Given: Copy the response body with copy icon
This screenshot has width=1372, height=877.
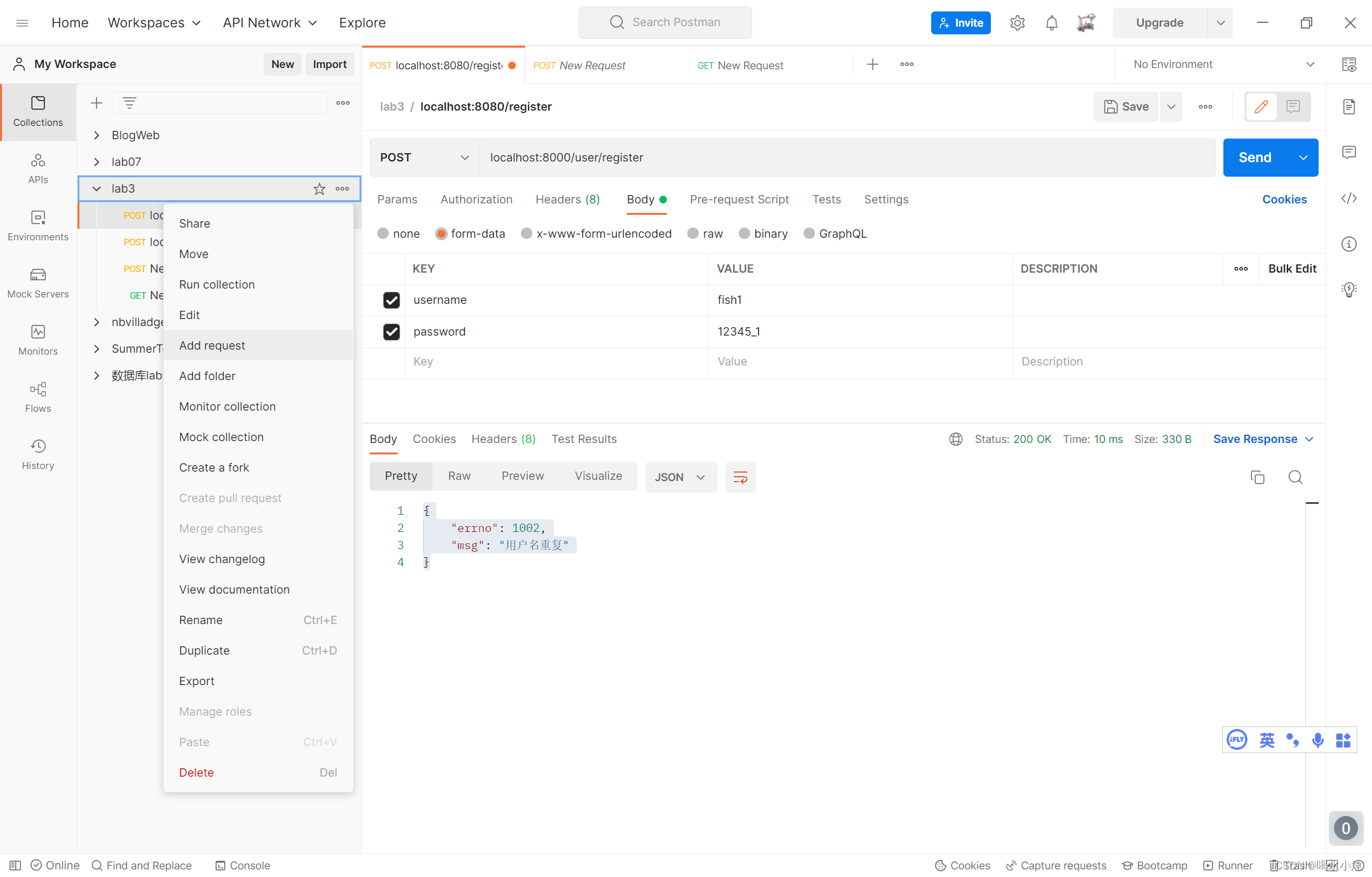Looking at the screenshot, I should pyautogui.click(x=1257, y=477).
